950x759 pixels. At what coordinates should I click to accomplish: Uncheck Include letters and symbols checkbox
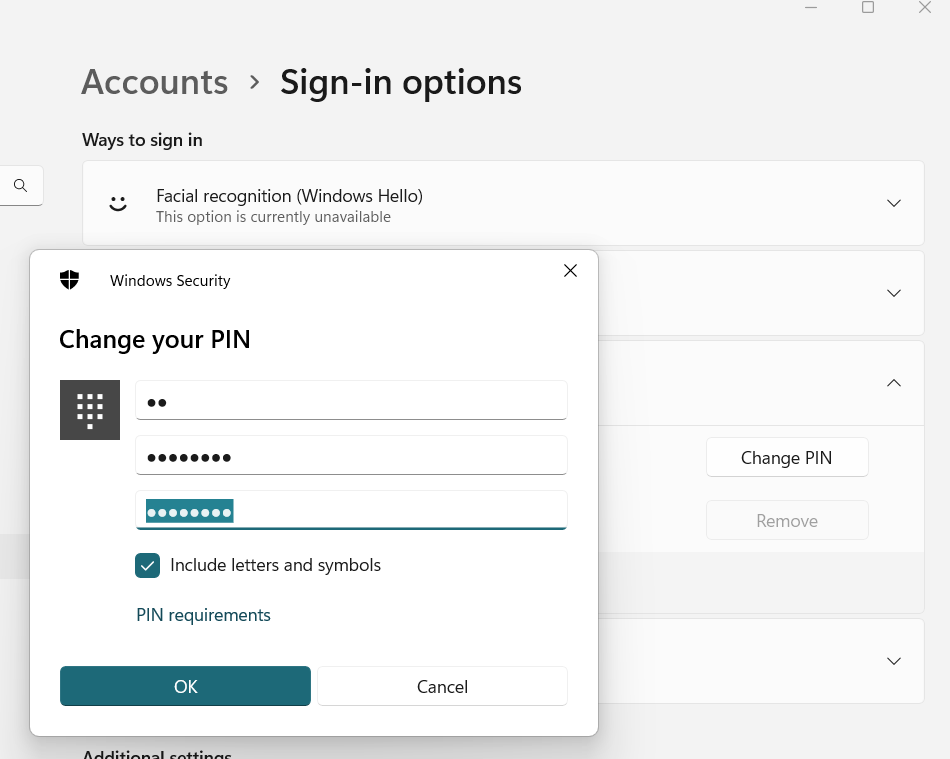[x=148, y=566]
